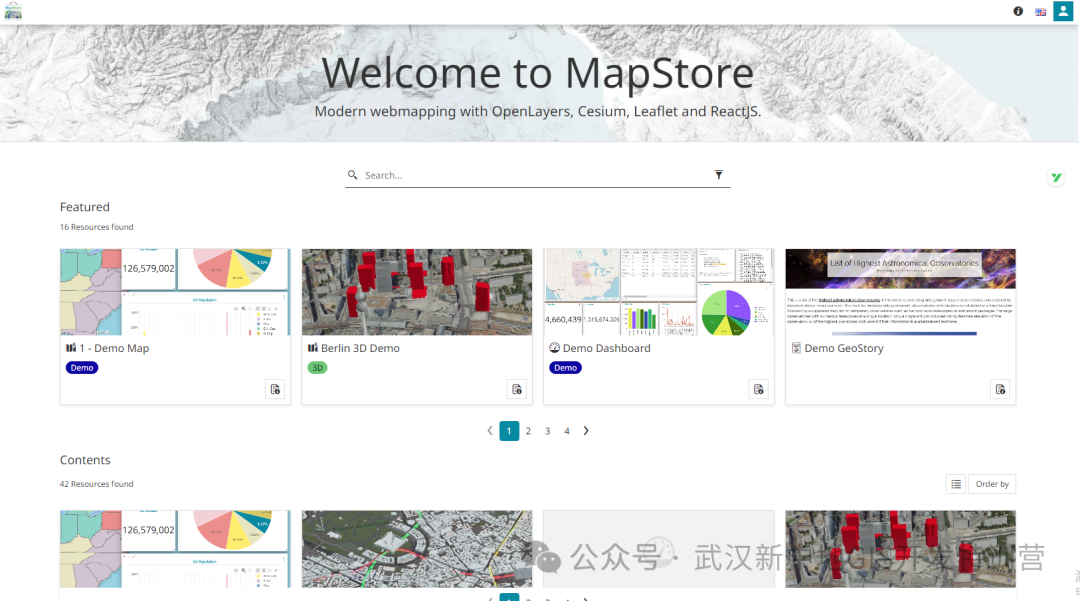Click the green 3D tag
This screenshot has width=1080, height=601.
pos(318,368)
